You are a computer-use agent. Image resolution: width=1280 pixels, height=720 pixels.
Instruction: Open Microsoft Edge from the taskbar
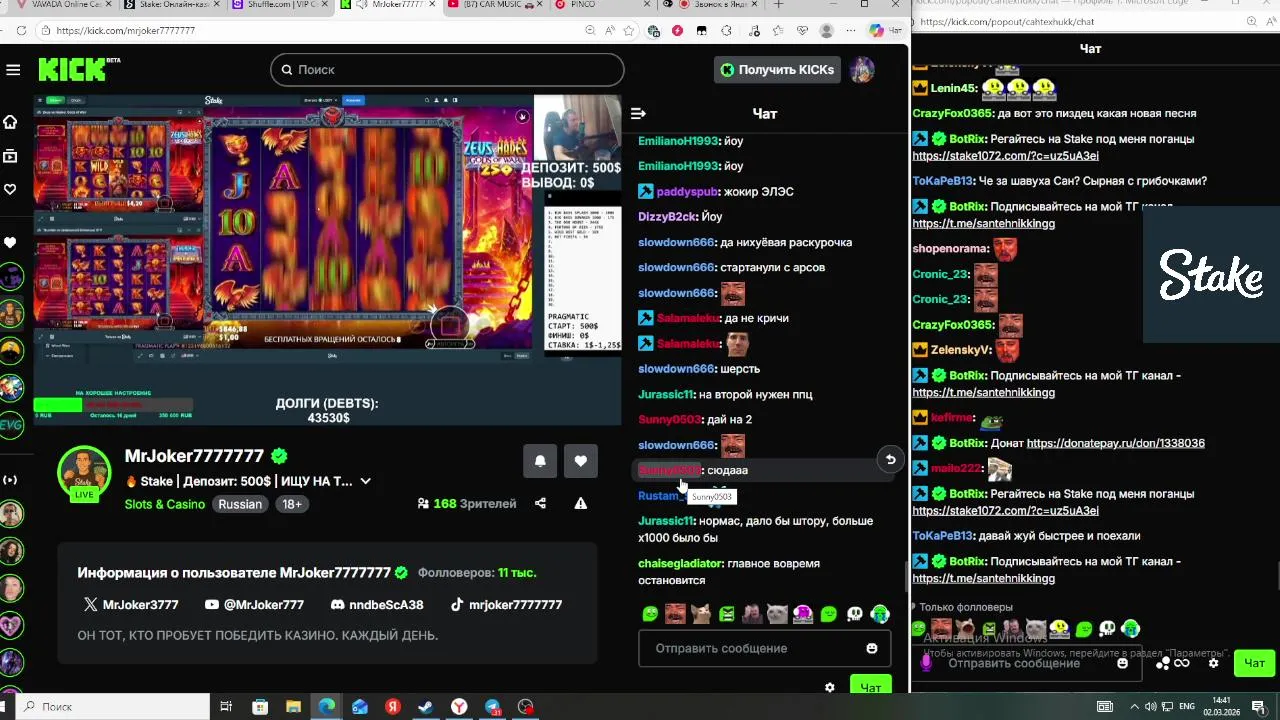(327, 707)
